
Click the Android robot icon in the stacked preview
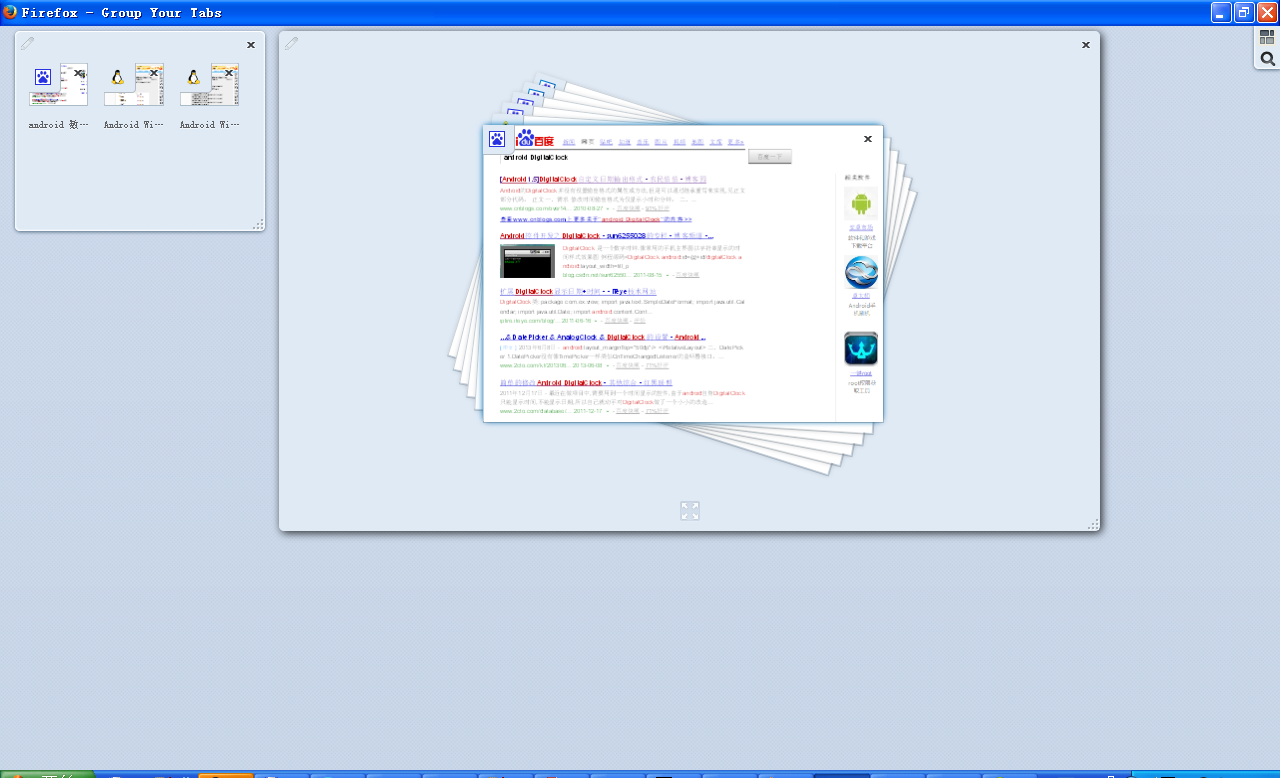tap(861, 204)
